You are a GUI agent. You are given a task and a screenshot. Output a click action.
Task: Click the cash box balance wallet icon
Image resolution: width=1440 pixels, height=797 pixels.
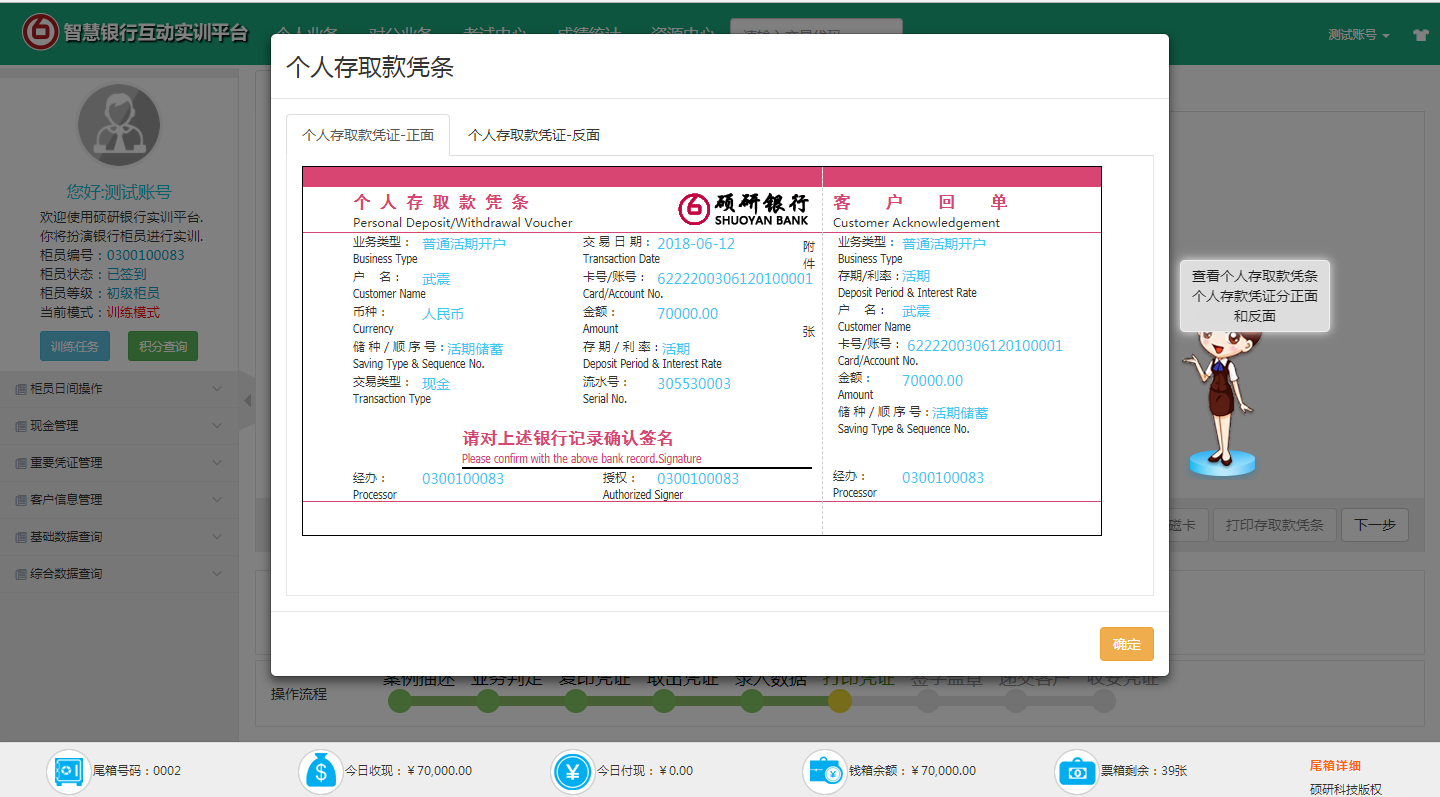coord(825,771)
